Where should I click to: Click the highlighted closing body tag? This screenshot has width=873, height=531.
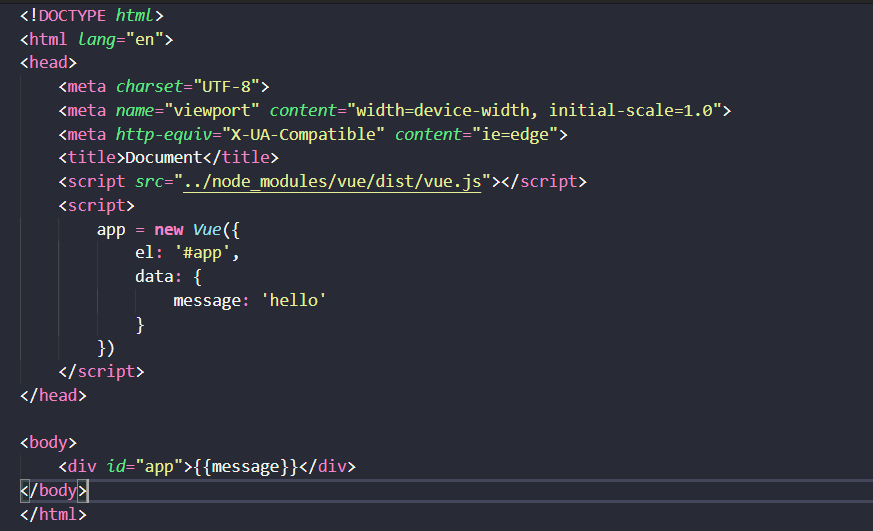pyautogui.click(x=53, y=491)
